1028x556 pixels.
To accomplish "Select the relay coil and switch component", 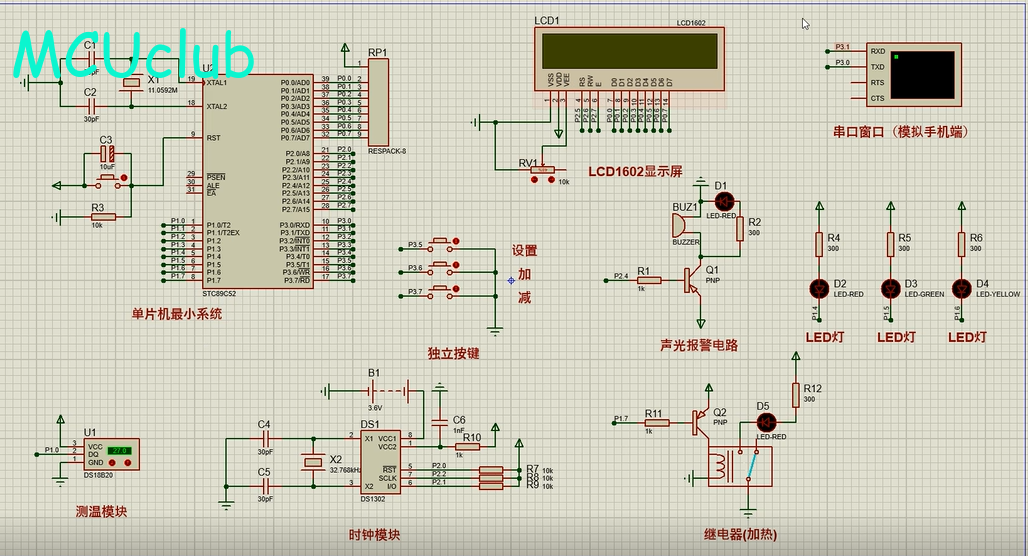I will (740, 466).
